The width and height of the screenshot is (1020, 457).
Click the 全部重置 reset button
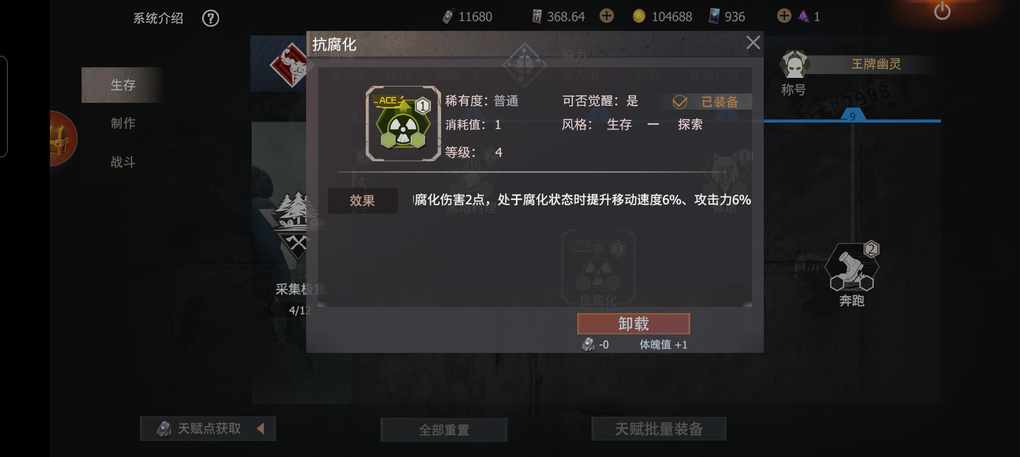click(x=444, y=430)
